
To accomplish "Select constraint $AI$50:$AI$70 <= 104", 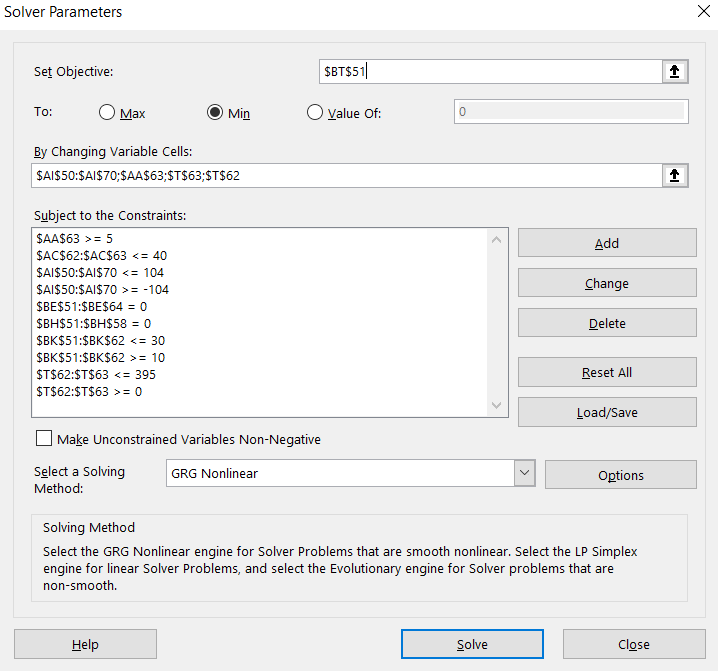I will (100, 273).
